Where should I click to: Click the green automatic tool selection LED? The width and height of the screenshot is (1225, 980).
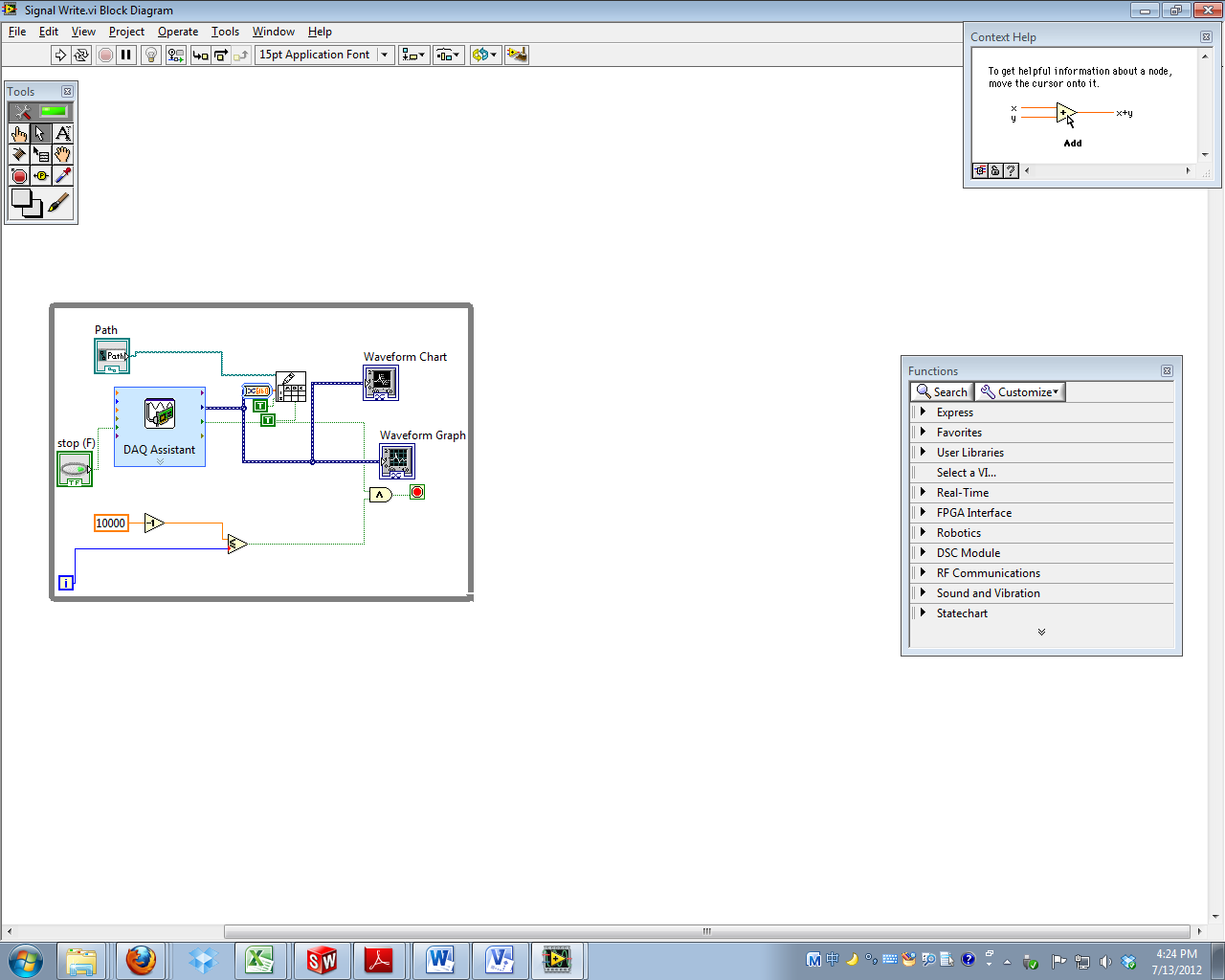55,112
